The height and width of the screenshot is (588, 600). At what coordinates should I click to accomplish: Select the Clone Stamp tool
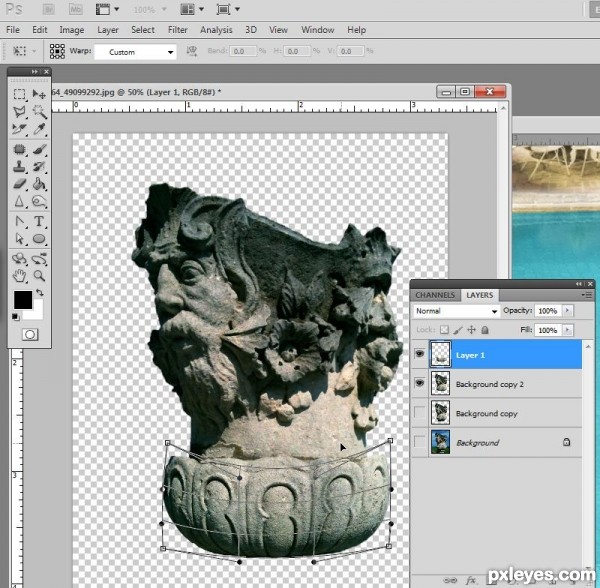[x=19, y=166]
